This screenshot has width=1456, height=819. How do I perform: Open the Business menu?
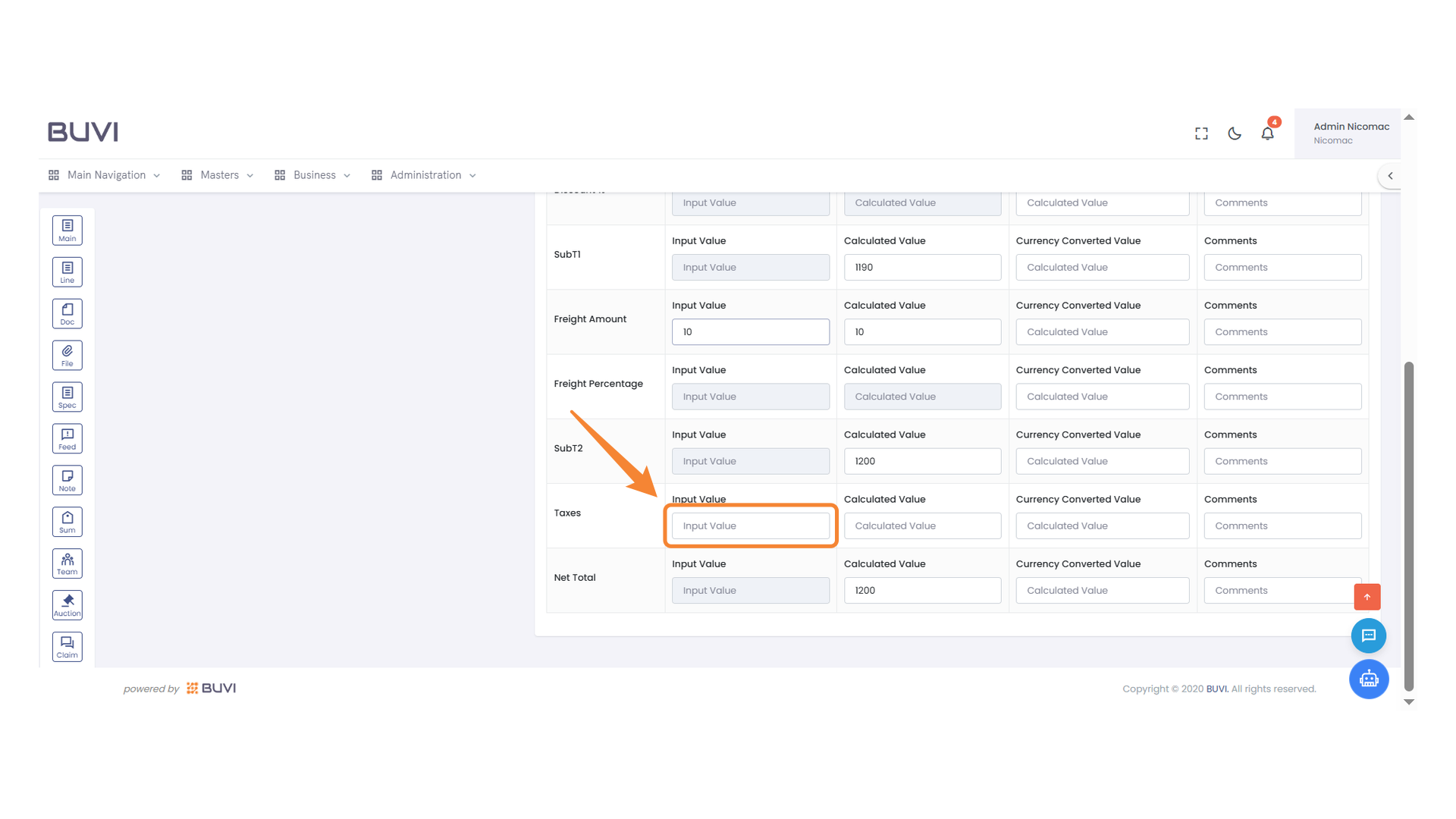coord(312,174)
